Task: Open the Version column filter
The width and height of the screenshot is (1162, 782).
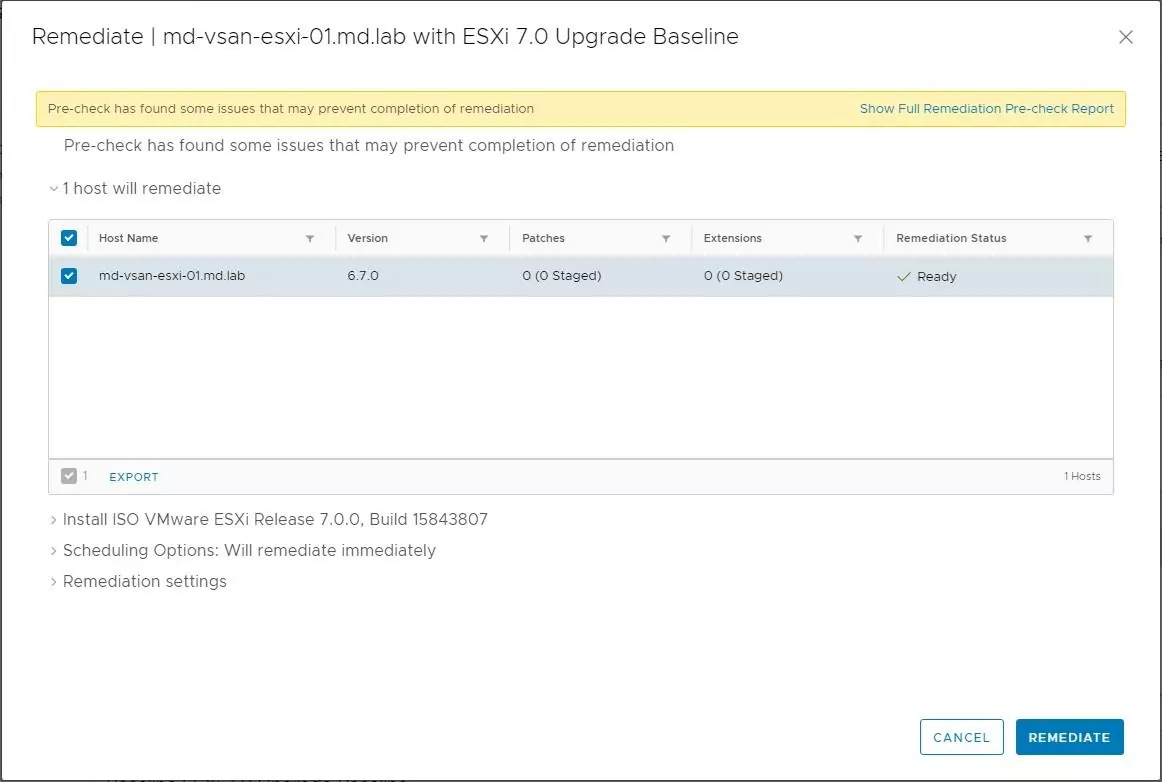Action: tap(484, 239)
